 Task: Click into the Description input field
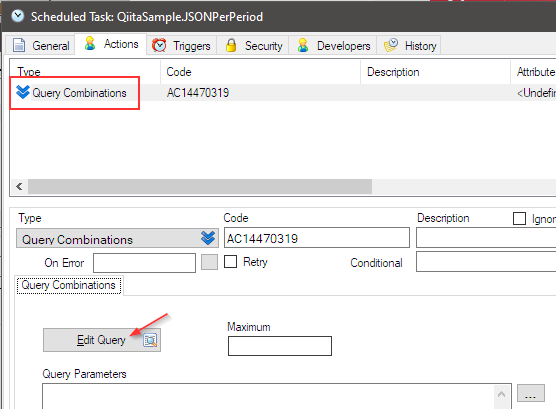coord(486,238)
